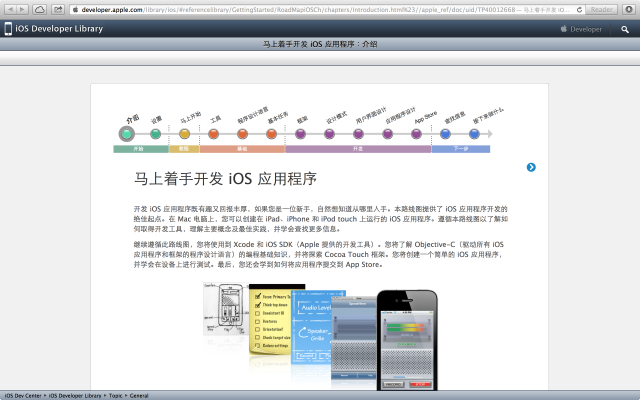Open the General breadcrumb link

click(139, 396)
